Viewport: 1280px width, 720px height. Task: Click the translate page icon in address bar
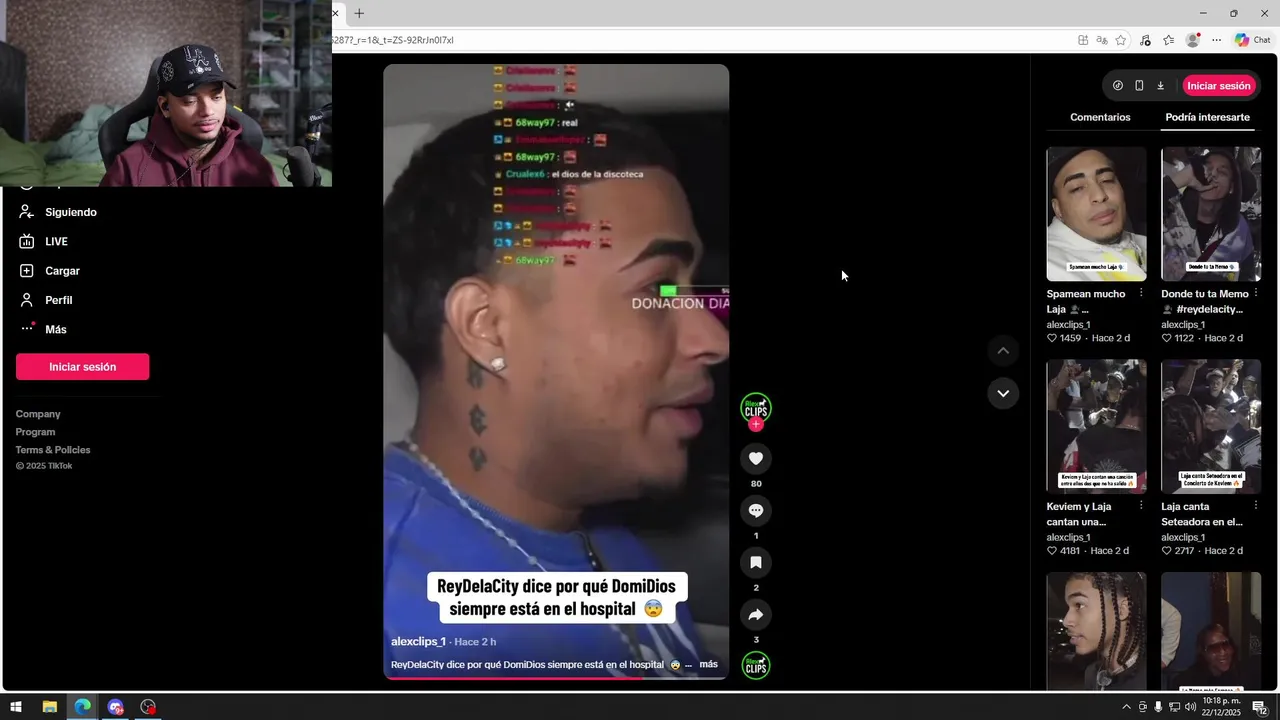[1102, 40]
